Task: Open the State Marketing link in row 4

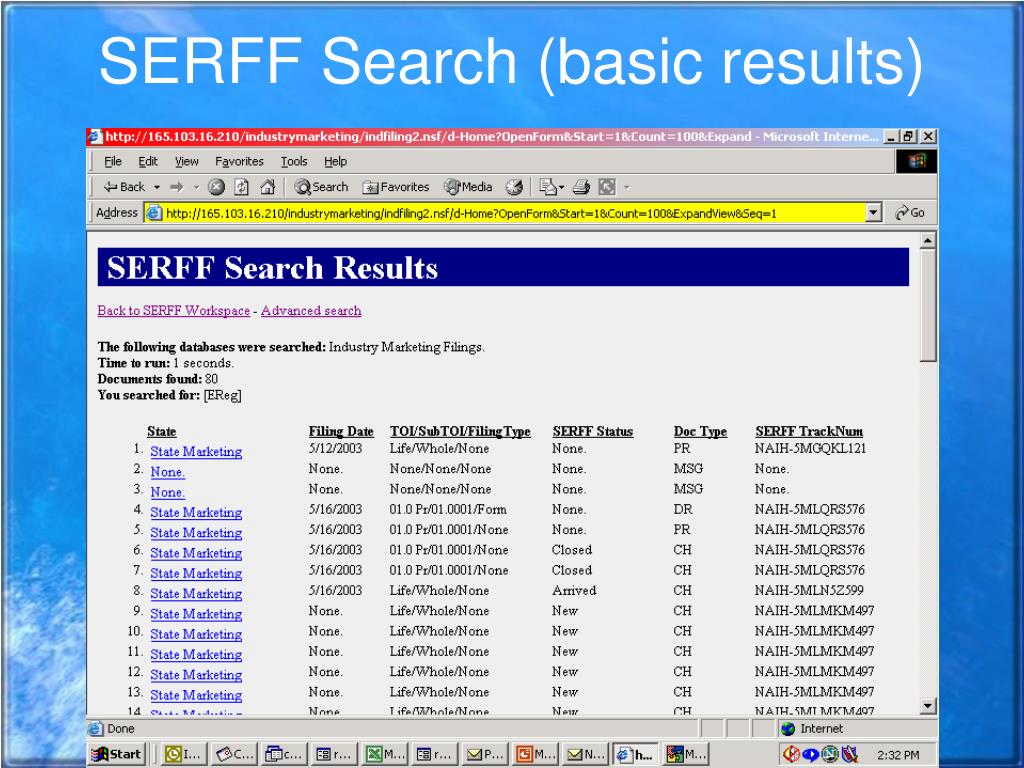Action: pos(196,513)
